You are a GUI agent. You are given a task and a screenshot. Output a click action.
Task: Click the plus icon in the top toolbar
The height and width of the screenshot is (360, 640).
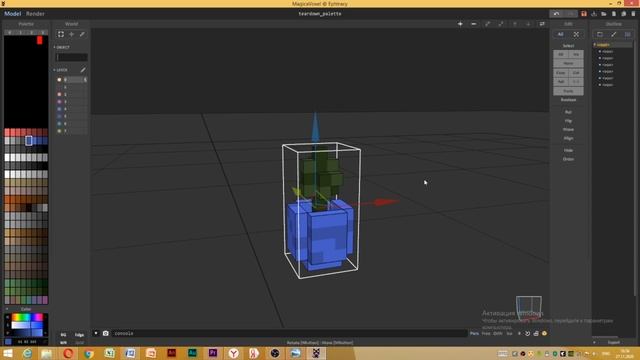click(x=460, y=24)
